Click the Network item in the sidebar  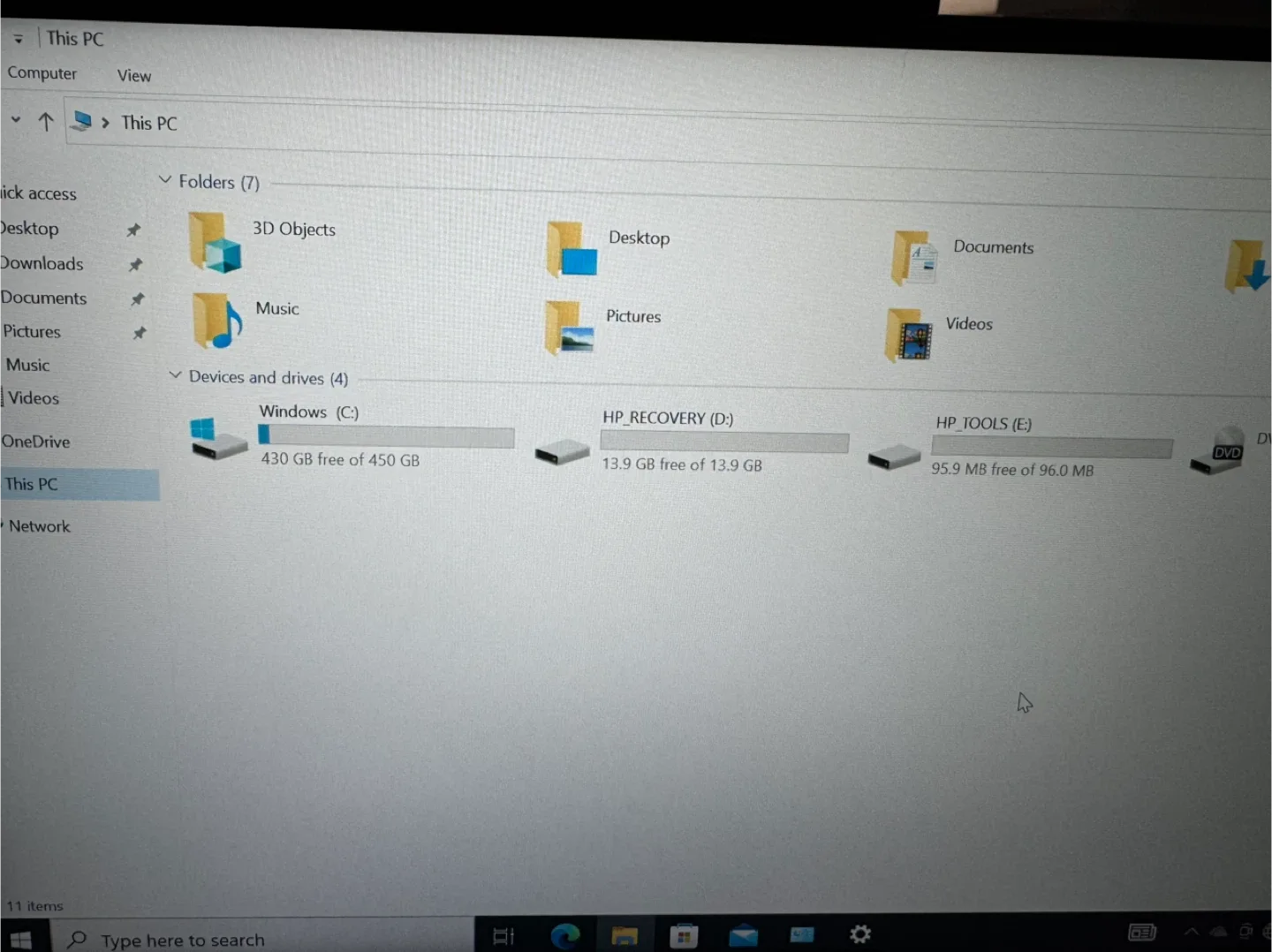[x=40, y=526]
